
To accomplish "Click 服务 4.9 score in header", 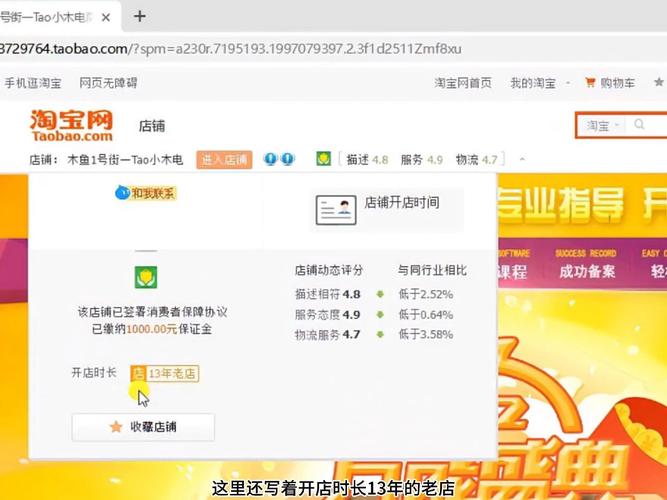I will coord(422,160).
